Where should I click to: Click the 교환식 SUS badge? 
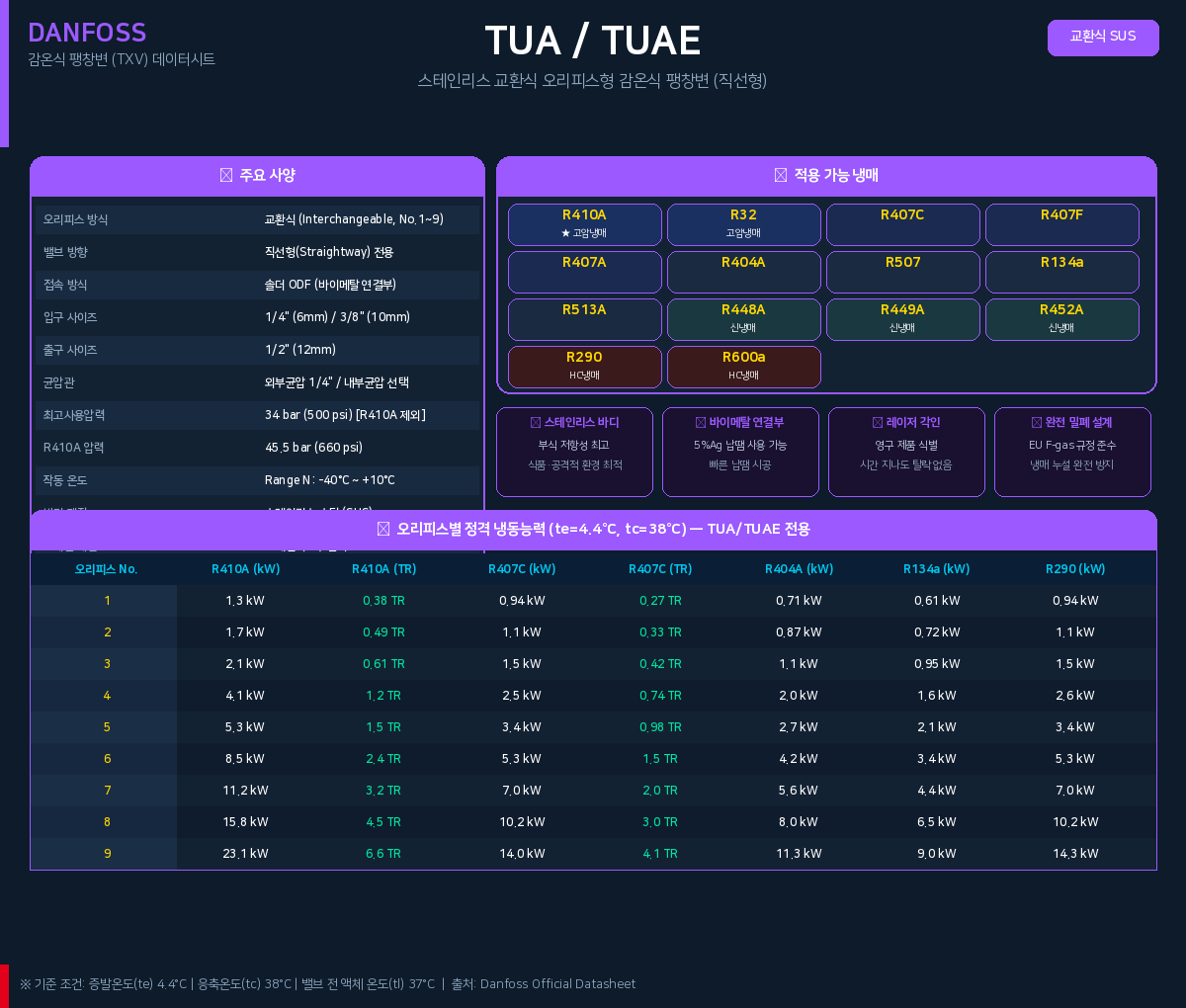pyautogui.click(x=1103, y=38)
